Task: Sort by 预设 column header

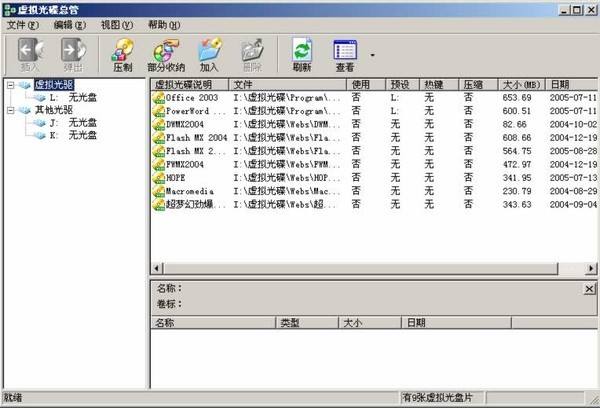Action: point(403,85)
